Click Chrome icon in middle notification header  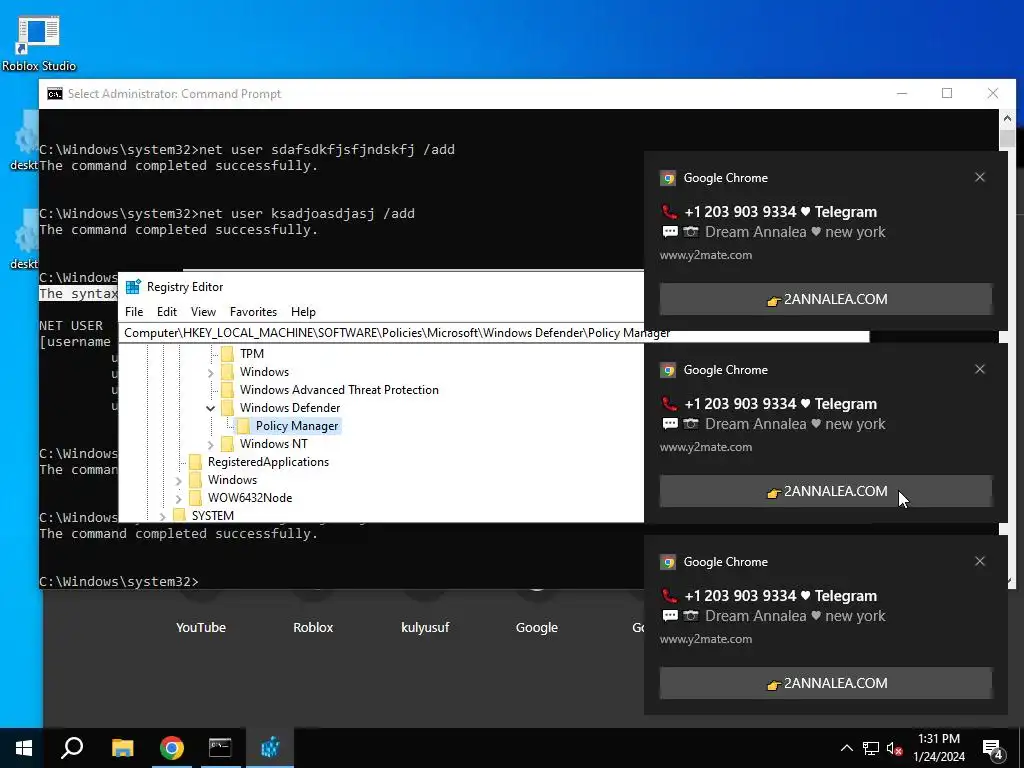tap(667, 370)
